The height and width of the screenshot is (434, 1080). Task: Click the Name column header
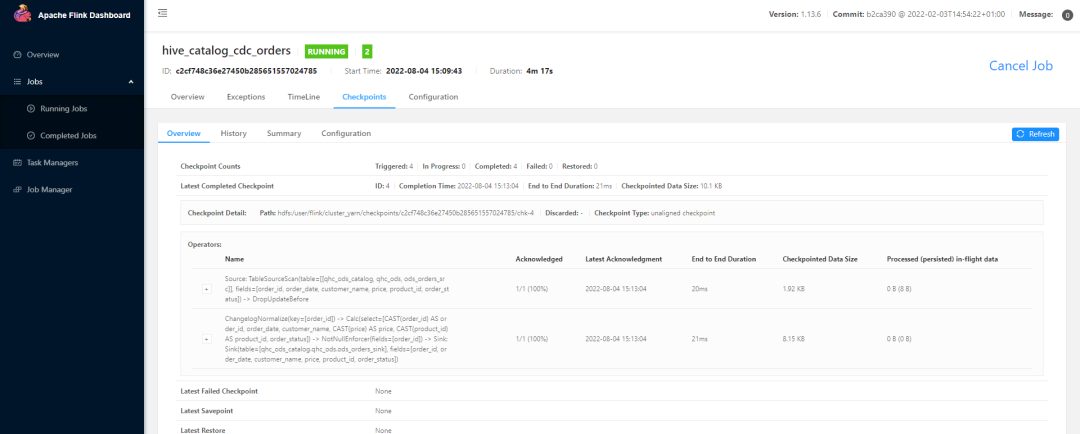click(233, 259)
